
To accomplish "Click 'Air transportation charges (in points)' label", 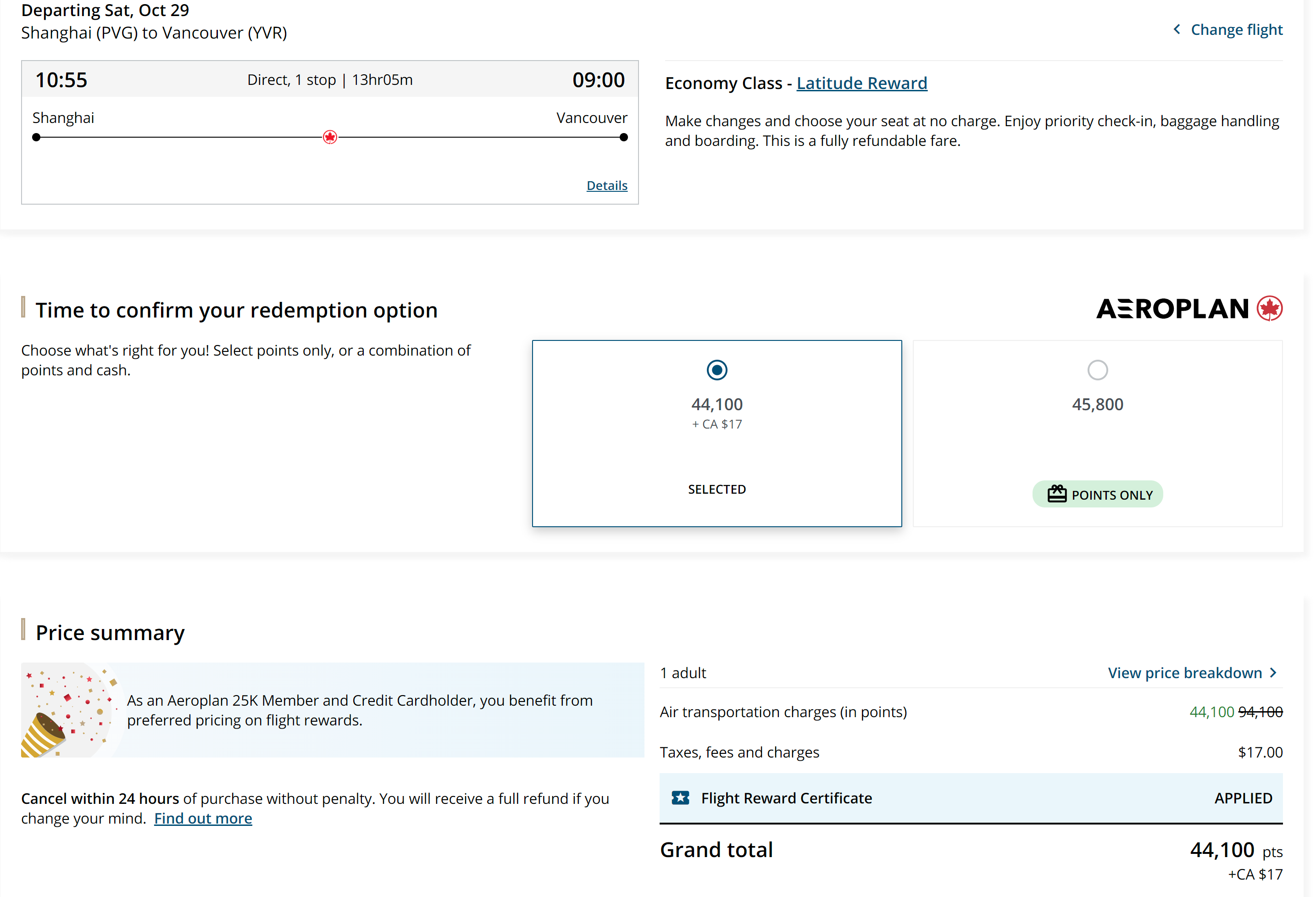I will 783,712.
